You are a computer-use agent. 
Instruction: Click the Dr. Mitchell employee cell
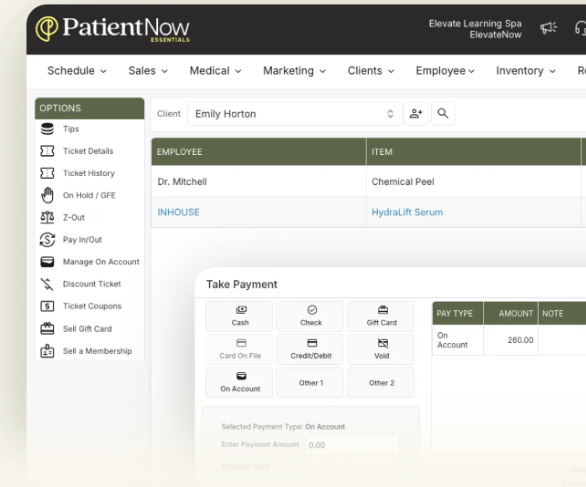pos(259,182)
